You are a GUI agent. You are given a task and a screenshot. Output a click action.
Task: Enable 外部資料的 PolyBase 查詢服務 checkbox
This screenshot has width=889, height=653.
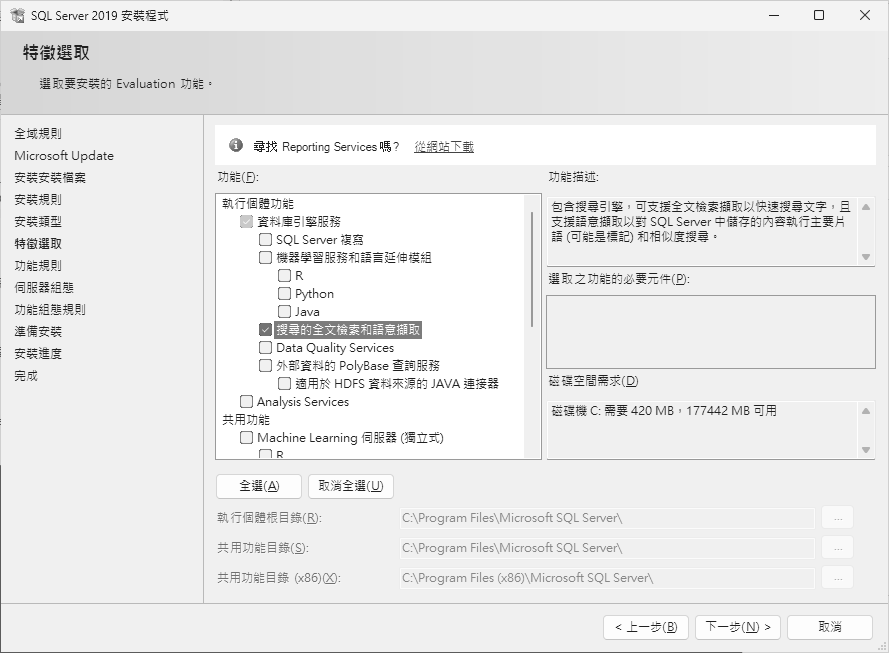pyautogui.click(x=265, y=366)
